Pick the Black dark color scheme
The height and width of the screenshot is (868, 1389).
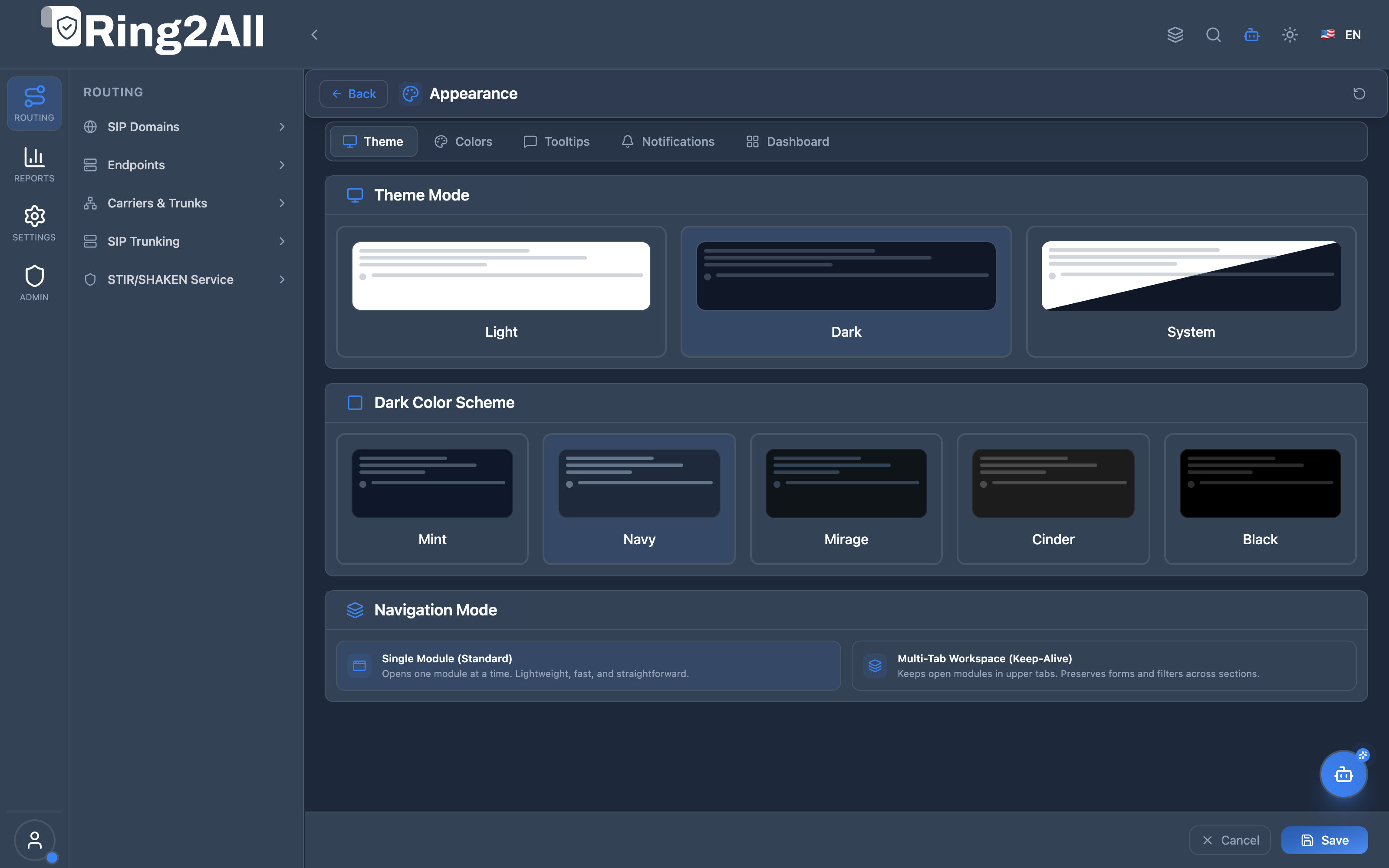[x=1260, y=499]
